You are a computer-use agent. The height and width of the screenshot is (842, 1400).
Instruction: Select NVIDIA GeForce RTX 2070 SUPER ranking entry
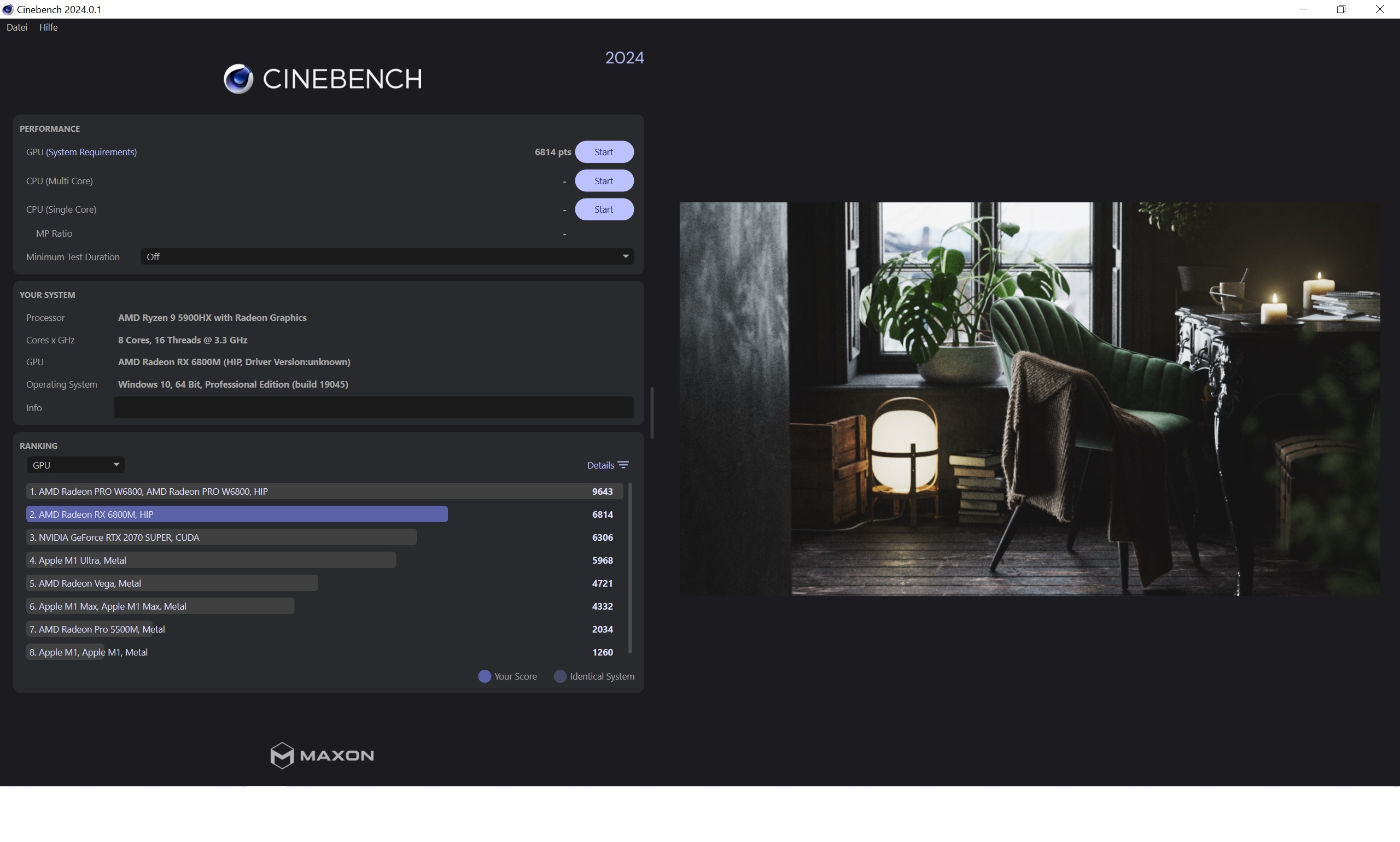(x=221, y=537)
